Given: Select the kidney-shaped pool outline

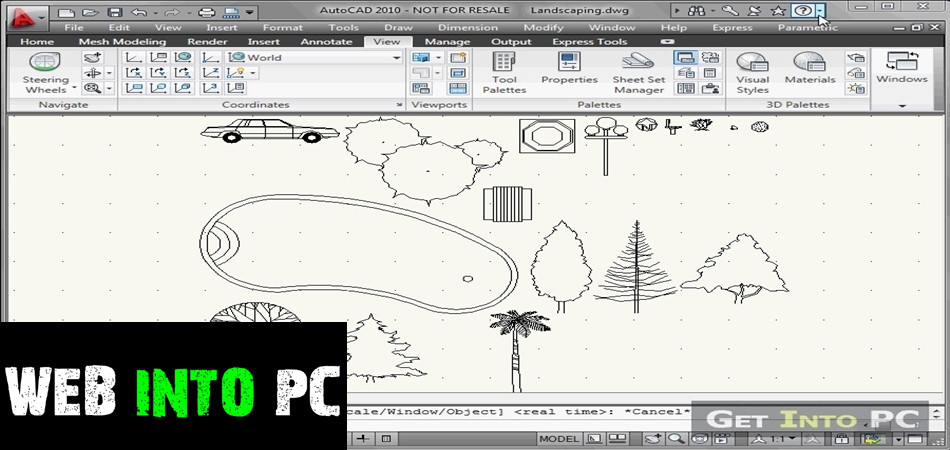Looking at the screenshot, I should point(359,254).
